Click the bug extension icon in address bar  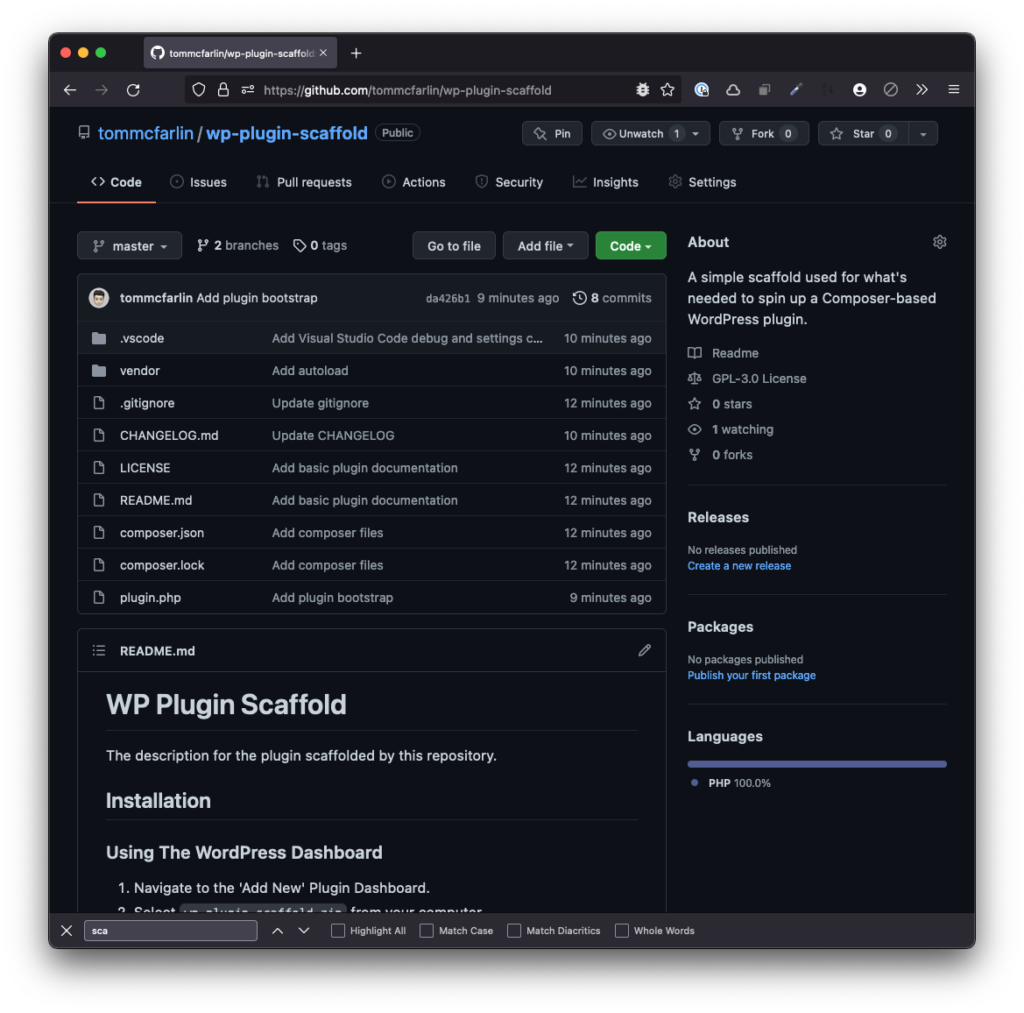point(643,90)
